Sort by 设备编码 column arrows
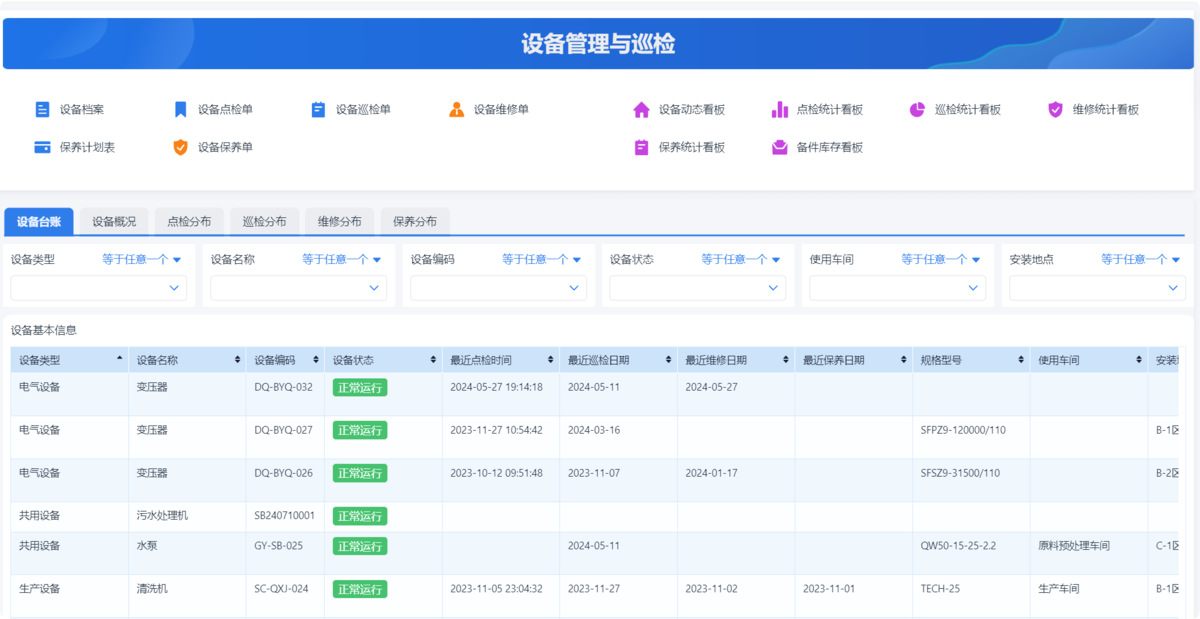Viewport: 1200px width, 619px height. tap(316, 360)
